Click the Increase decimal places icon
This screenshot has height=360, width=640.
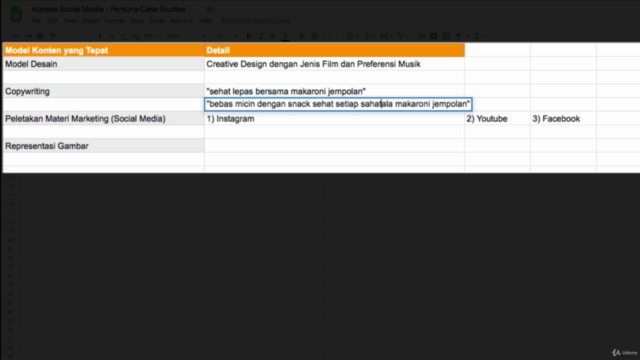coord(136,36)
